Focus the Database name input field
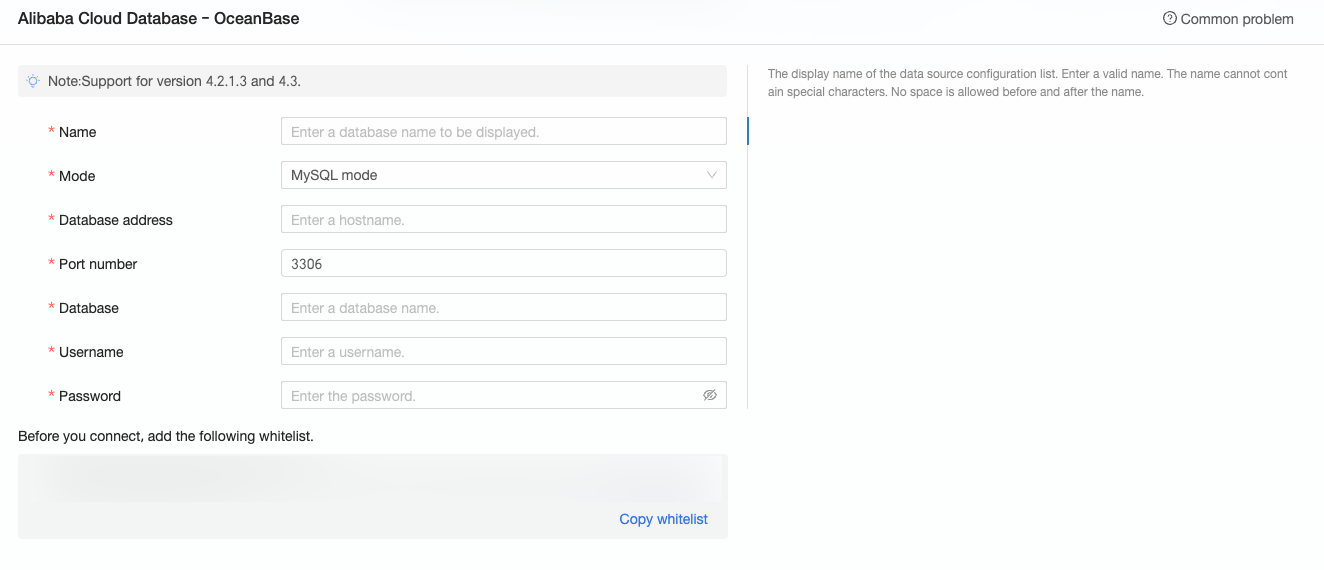The image size is (1324, 570). 504,307
